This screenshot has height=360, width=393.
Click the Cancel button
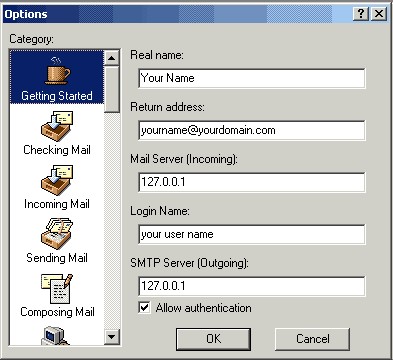(312, 339)
